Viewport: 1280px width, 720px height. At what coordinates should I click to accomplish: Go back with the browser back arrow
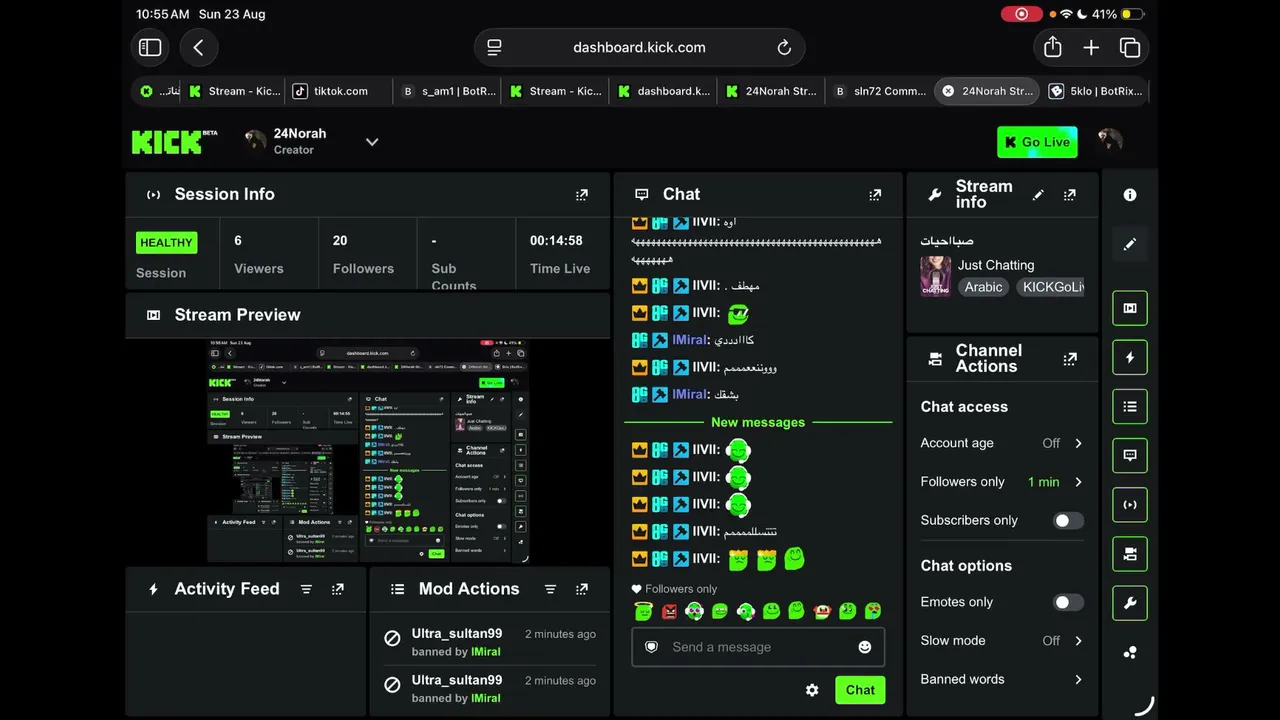[198, 47]
